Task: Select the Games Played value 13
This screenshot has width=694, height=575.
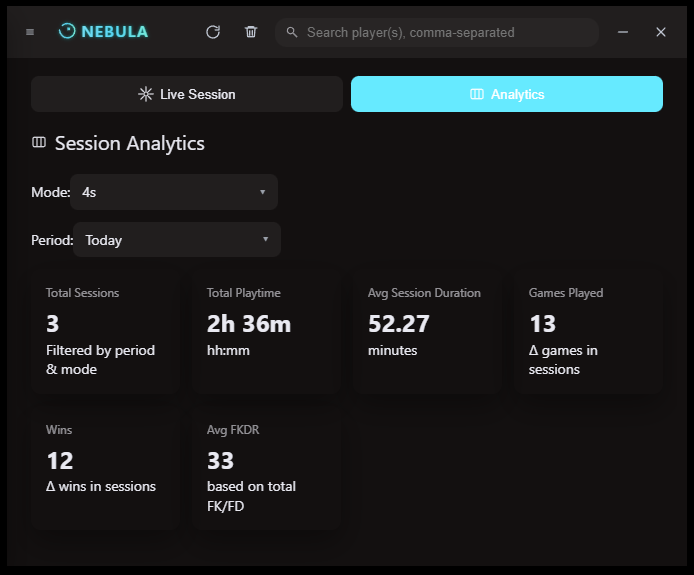Action: pos(543,324)
